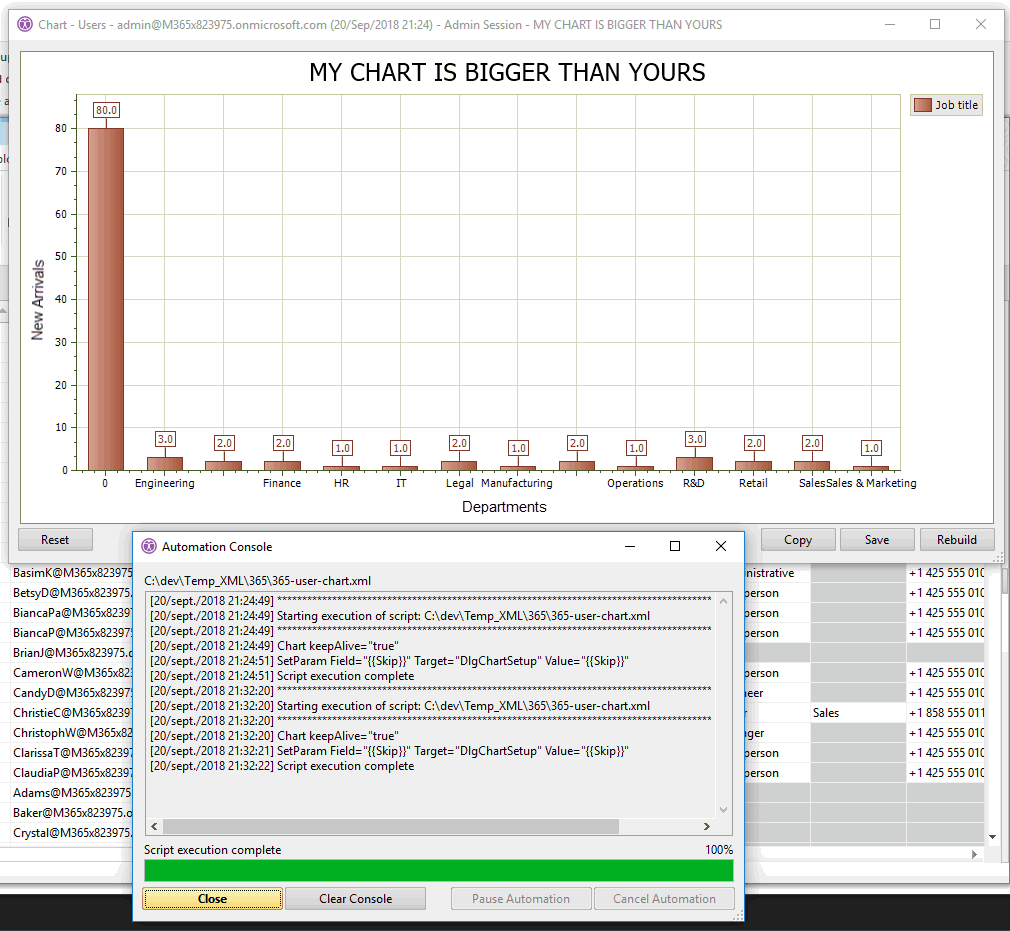Click the Automation Console title bar icon
The image size is (1010, 931).
tap(149, 546)
